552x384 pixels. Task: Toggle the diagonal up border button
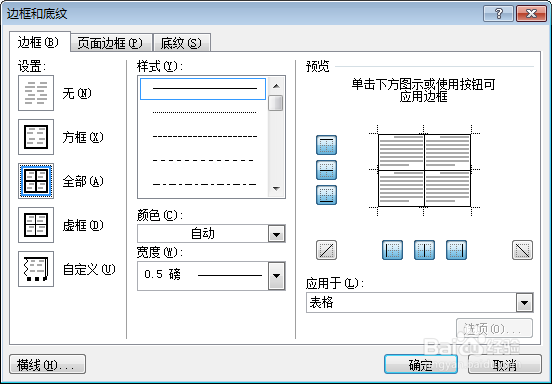[326, 250]
